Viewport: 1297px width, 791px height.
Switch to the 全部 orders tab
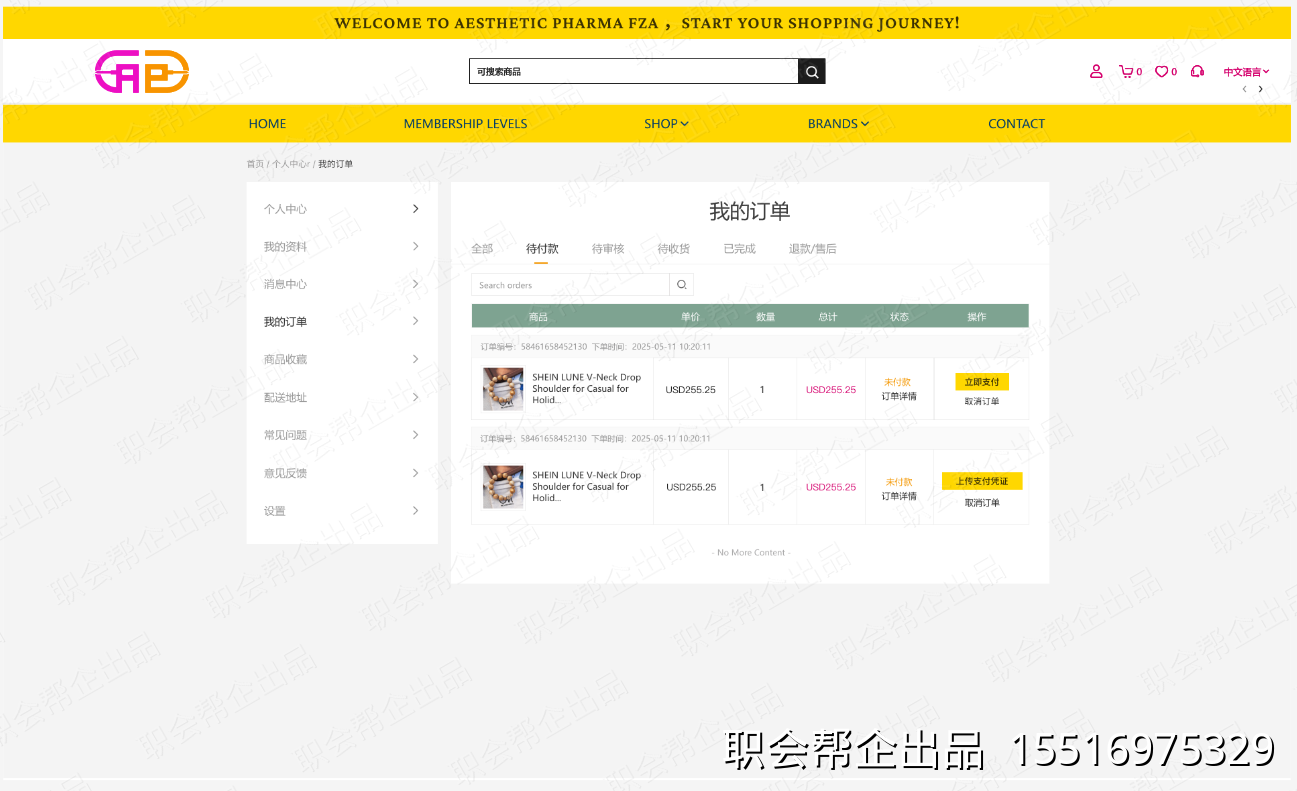482,249
